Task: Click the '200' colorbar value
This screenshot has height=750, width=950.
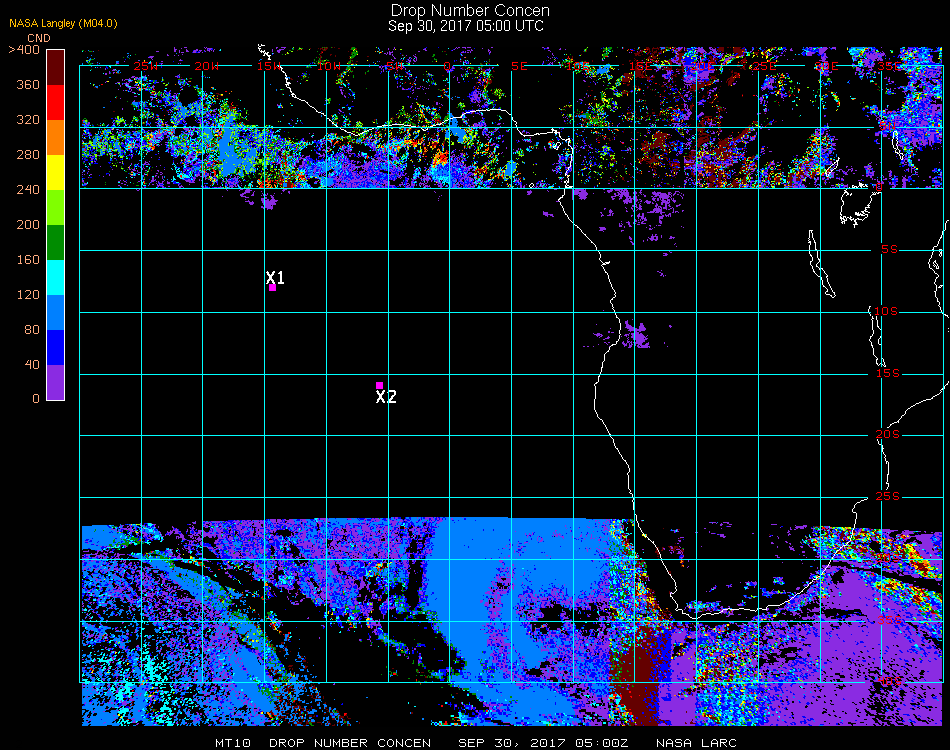Action: point(28,225)
